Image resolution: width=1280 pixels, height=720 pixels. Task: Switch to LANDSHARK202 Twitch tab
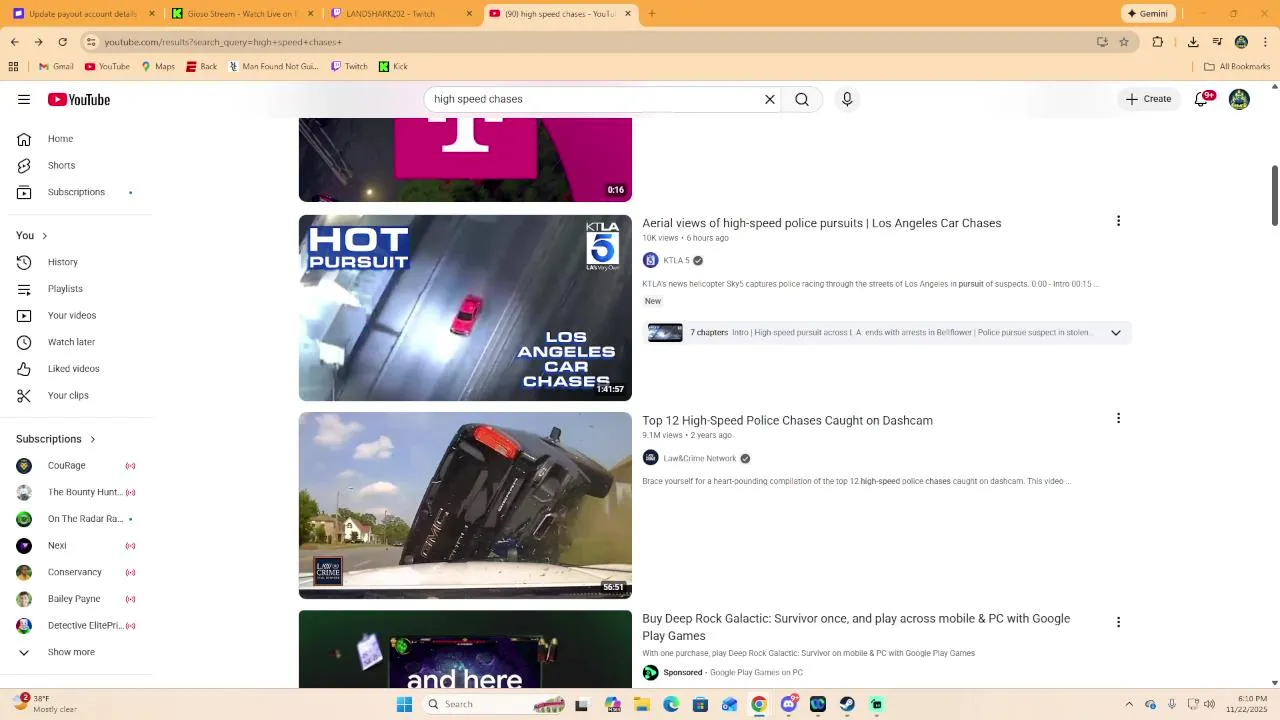[x=400, y=13]
